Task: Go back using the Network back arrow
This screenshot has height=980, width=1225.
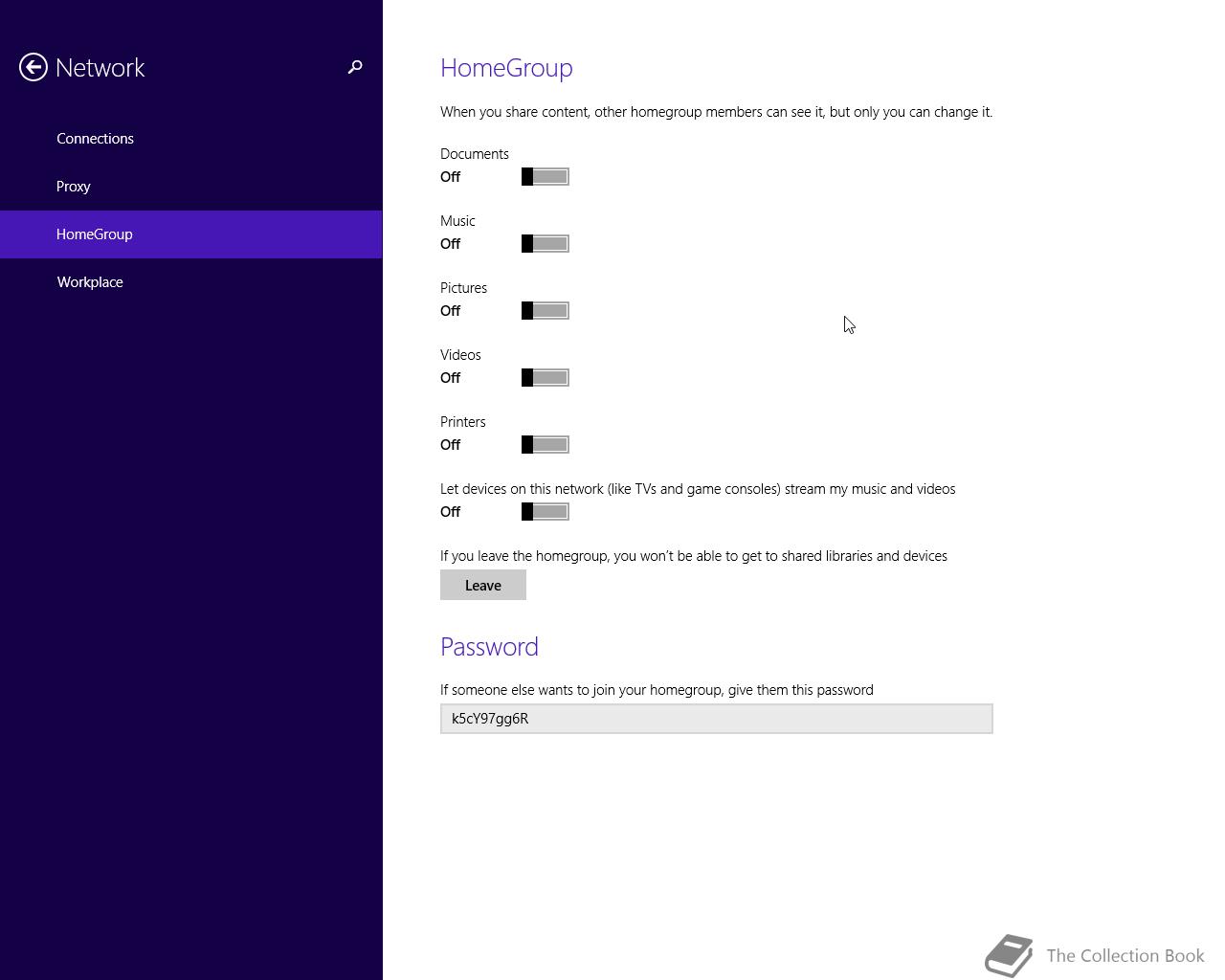Action: click(33, 67)
